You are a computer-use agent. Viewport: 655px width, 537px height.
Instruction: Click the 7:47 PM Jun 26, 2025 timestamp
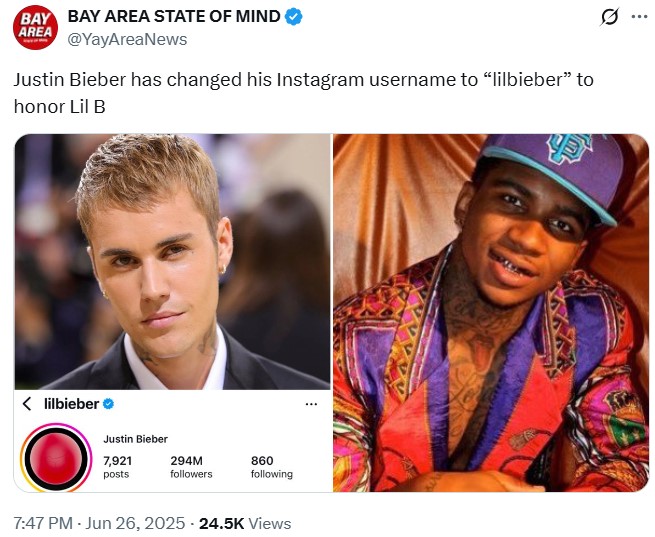pyautogui.click(x=100, y=523)
